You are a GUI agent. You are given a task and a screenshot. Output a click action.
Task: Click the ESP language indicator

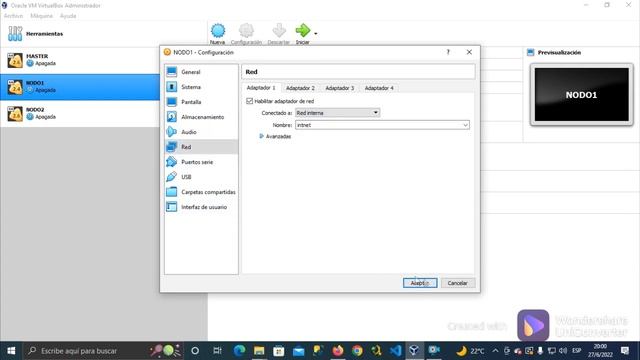click(577, 351)
